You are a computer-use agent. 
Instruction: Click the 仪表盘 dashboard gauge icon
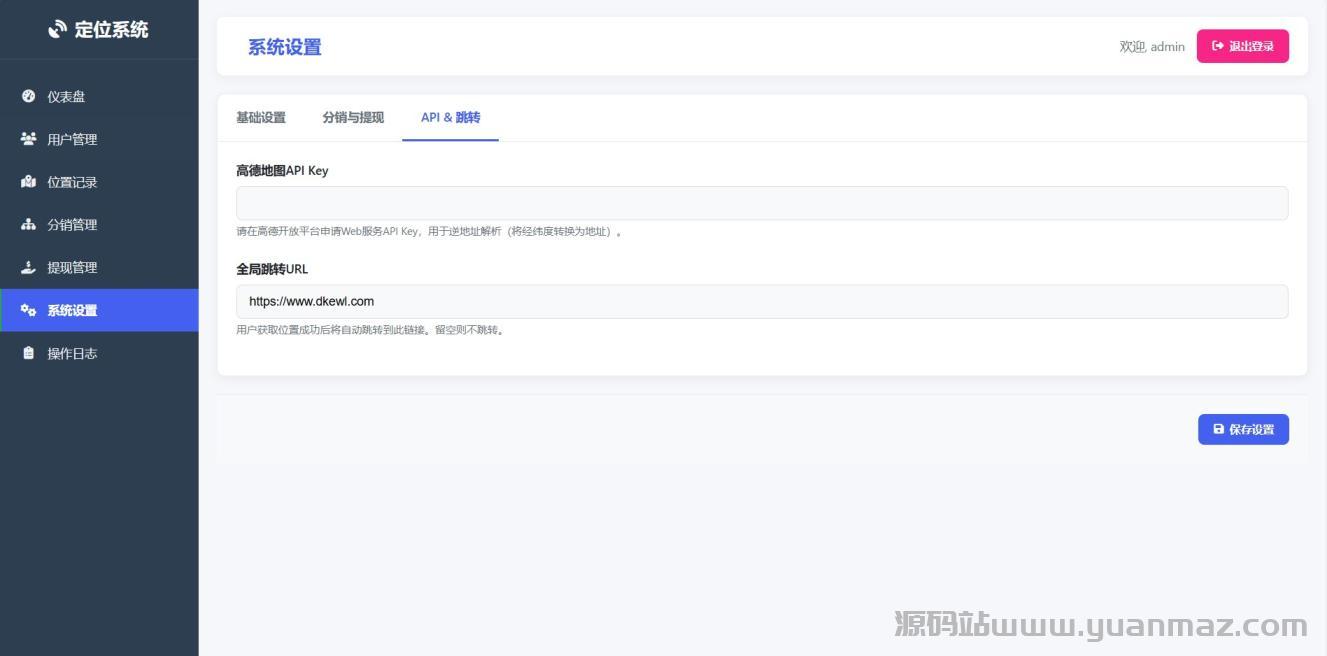[x=28, y=96]
